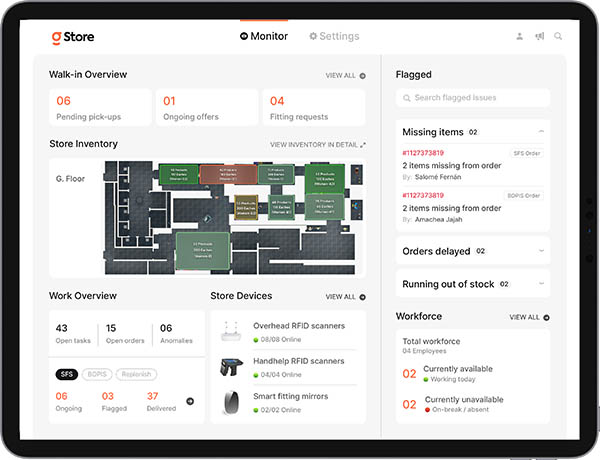Switch to the Settings tab
This screenshot has height=460, width=600.
pyautogui.click(x=334, y=36)
